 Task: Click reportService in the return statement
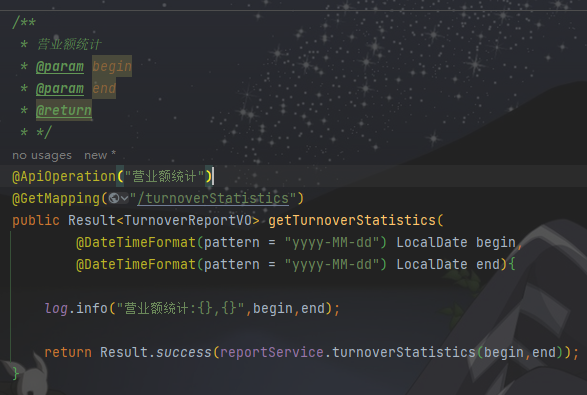click(272, 352)
